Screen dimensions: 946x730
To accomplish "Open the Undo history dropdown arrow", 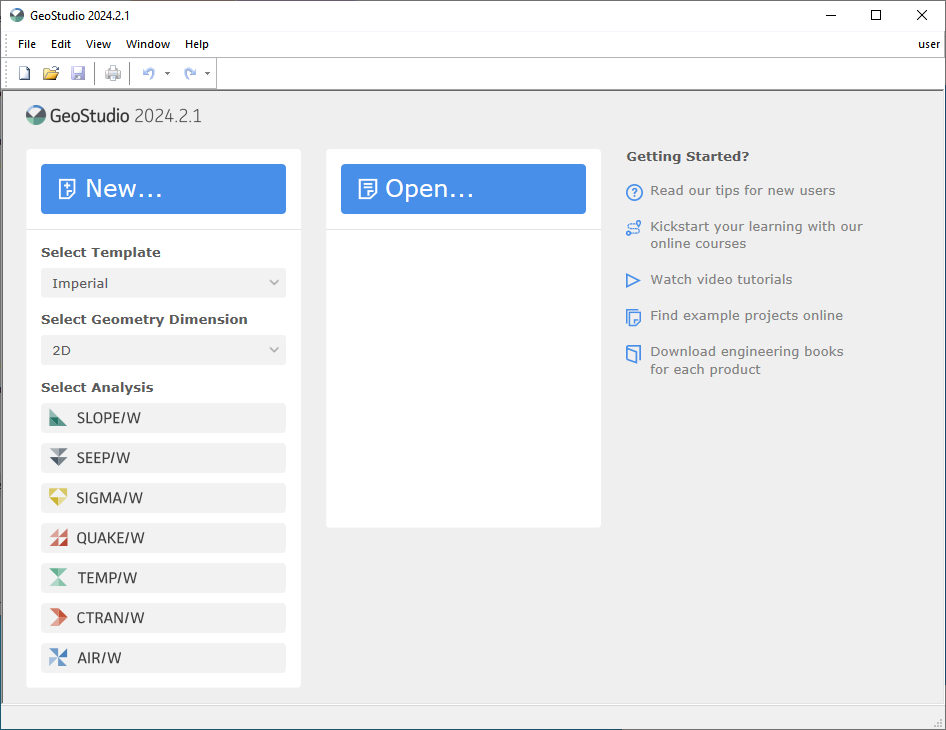I will (168, 74).
